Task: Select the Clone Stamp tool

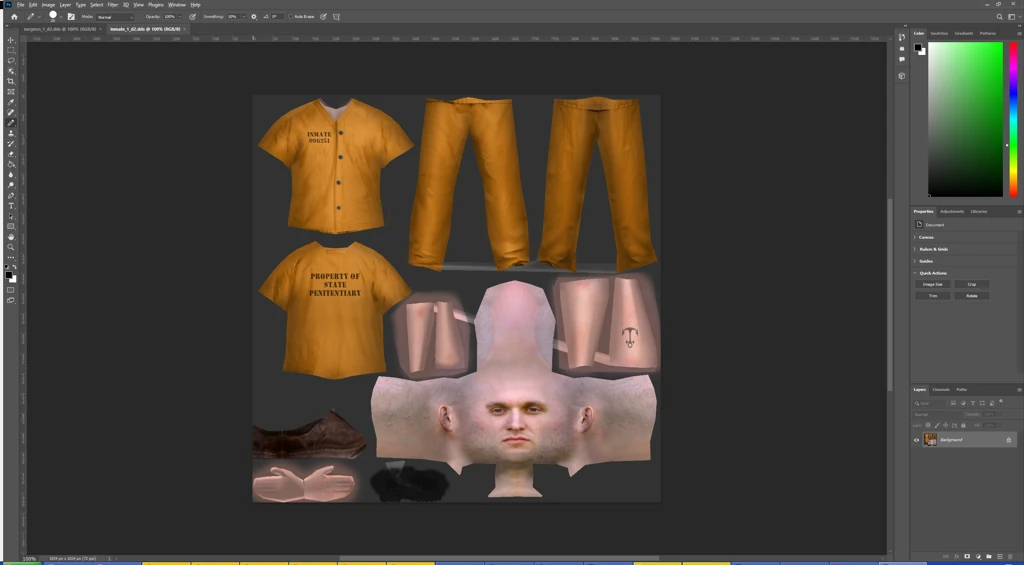Action: [10, 133]
